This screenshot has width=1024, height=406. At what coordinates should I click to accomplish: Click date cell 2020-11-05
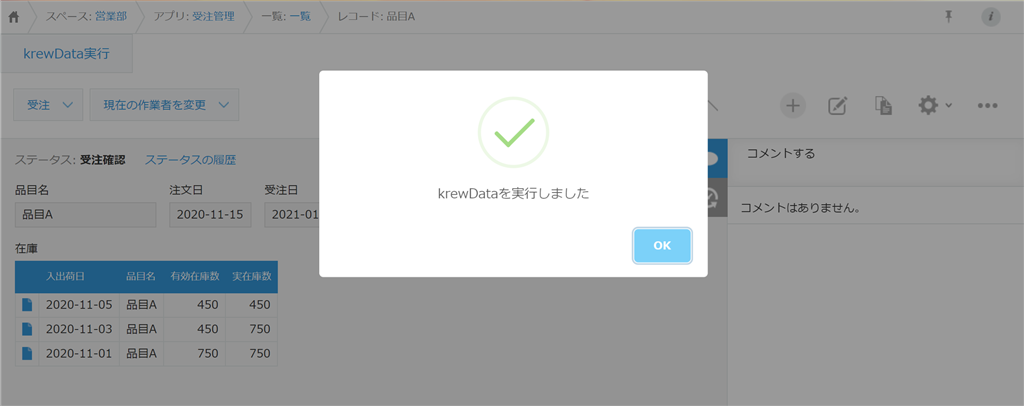(x=79, y=304)
